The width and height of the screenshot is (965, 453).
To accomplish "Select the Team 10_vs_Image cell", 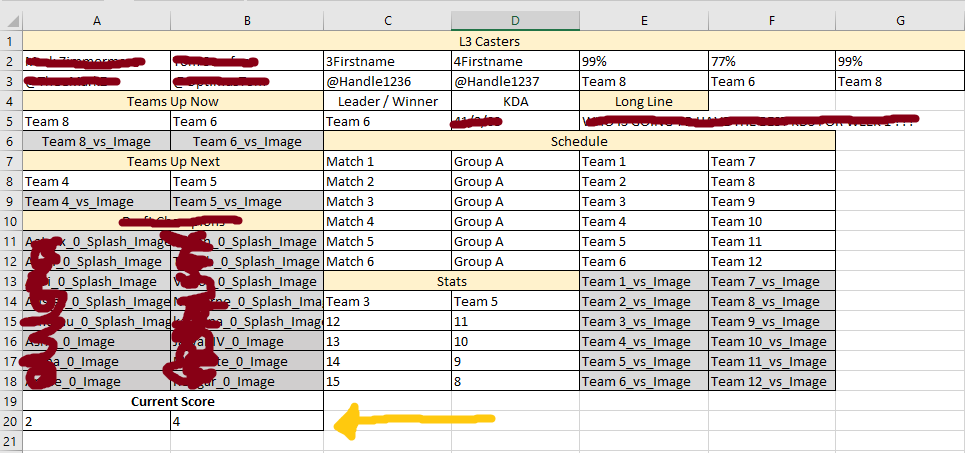I will (x=772, y=341).
